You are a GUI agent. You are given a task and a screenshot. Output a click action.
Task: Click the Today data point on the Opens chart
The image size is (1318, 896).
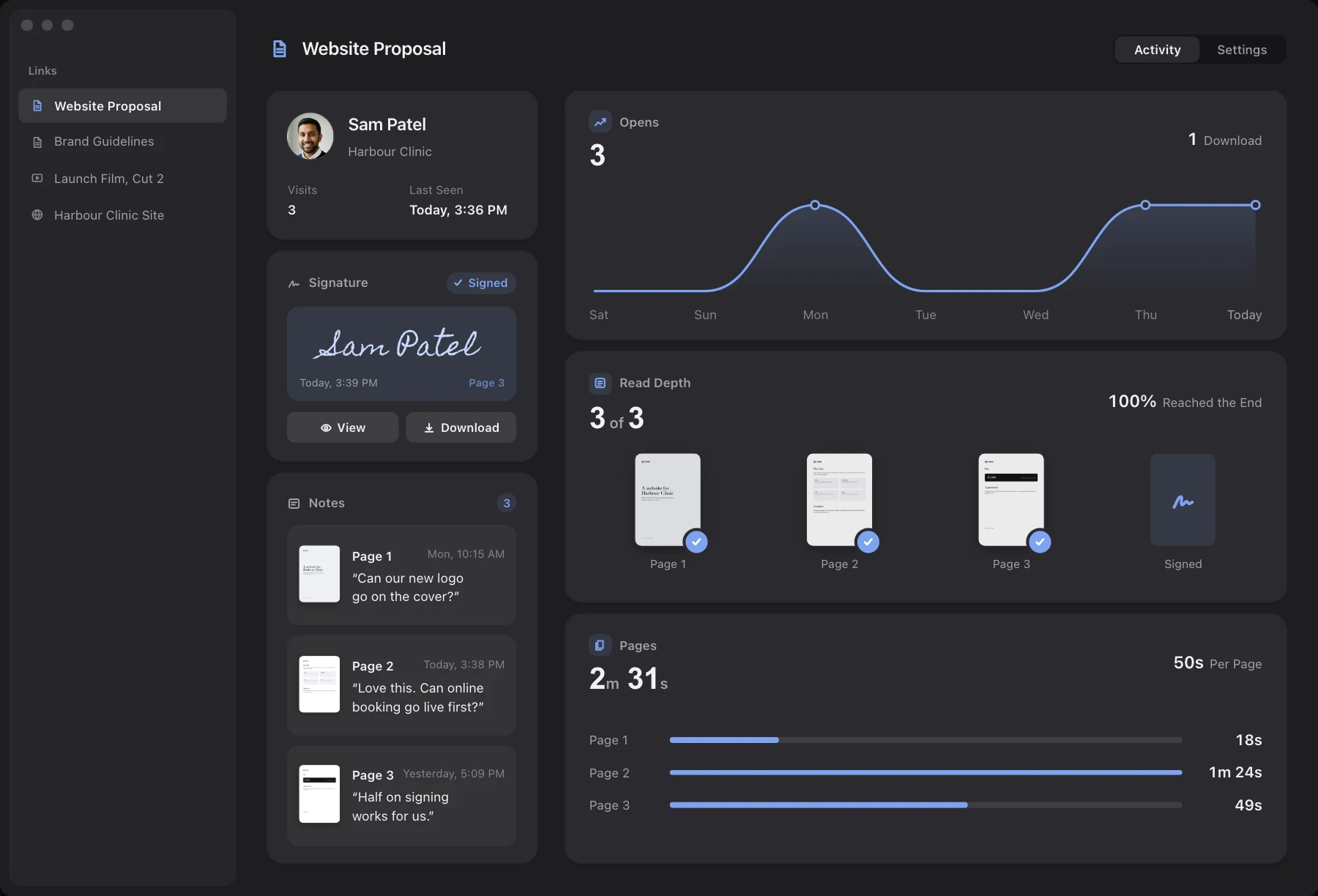point(1255,205)
